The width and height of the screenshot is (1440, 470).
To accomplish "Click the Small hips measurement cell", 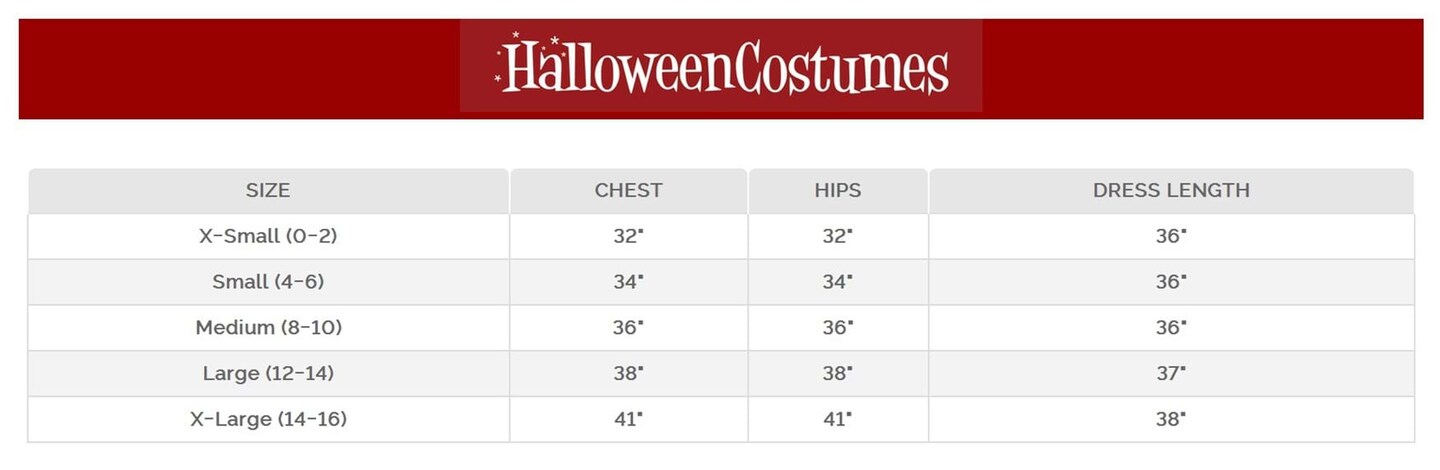I will point(838,282).
